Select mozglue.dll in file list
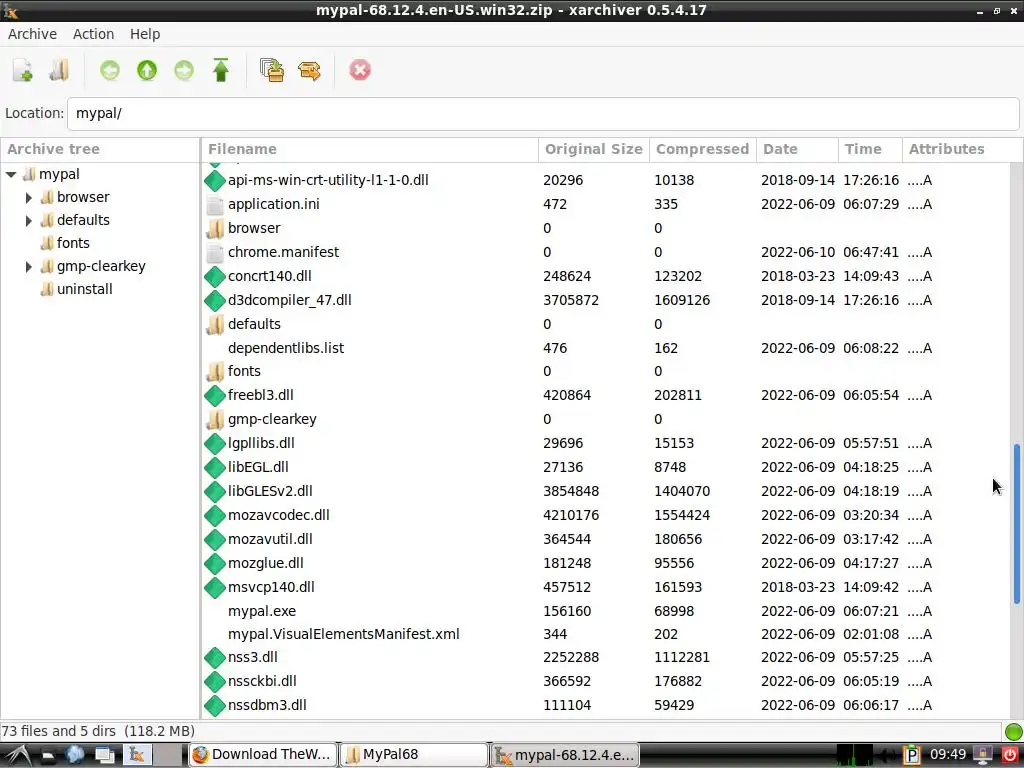1024x768 pixels. [x=265, y=563]
